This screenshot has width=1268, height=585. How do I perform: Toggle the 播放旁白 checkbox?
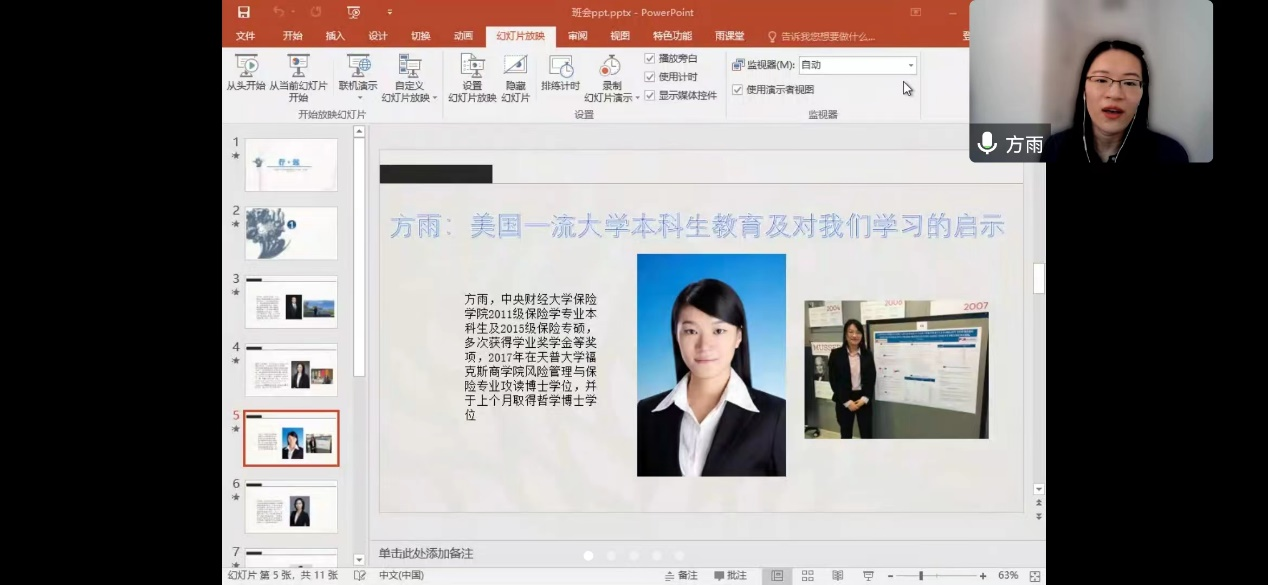650,58
